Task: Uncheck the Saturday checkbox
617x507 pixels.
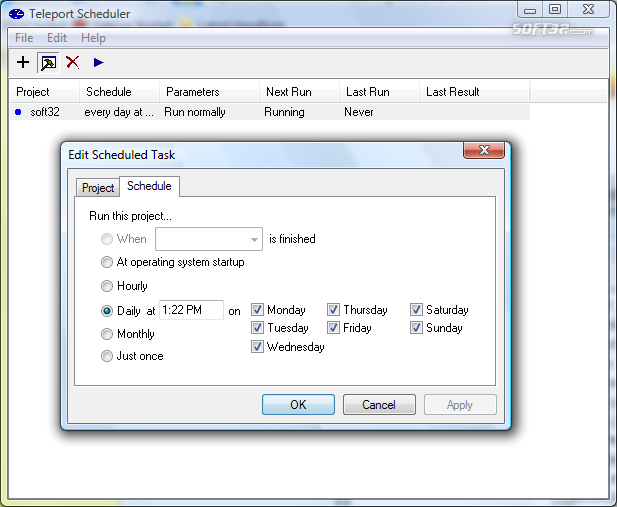Action: 416,310
